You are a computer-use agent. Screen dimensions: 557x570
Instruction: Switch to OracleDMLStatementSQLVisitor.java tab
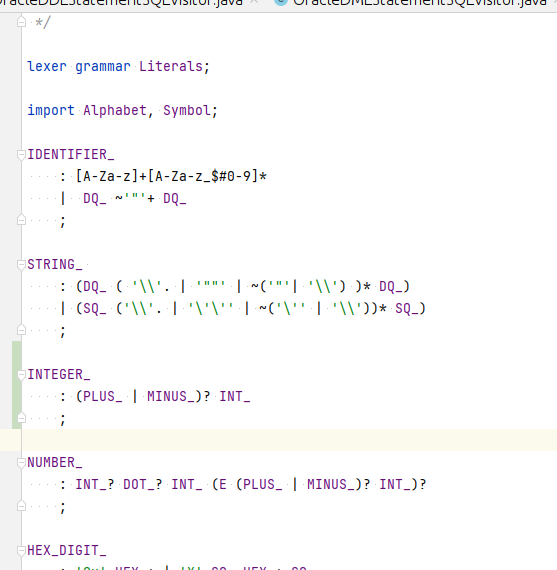coord(420,3)
